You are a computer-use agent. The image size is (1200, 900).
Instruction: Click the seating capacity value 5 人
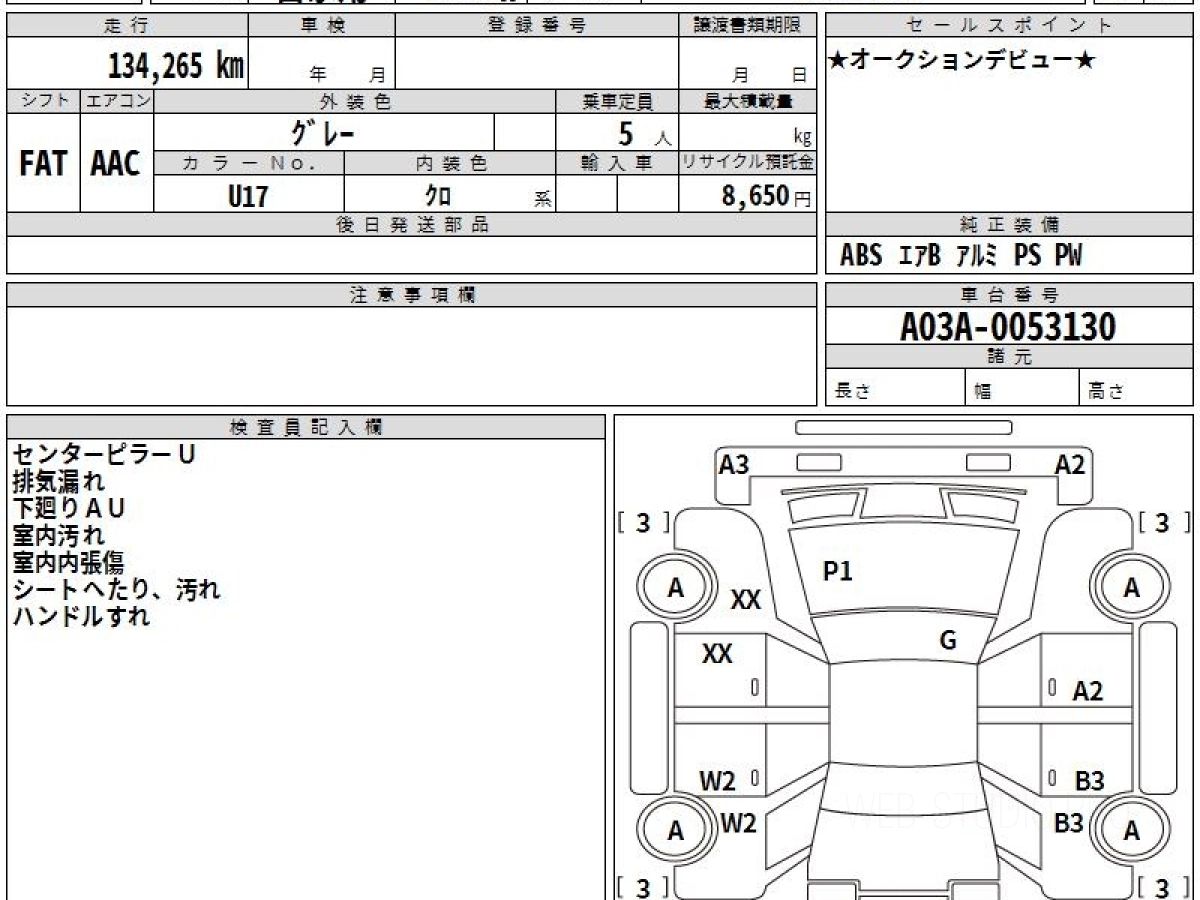point(643,134)
